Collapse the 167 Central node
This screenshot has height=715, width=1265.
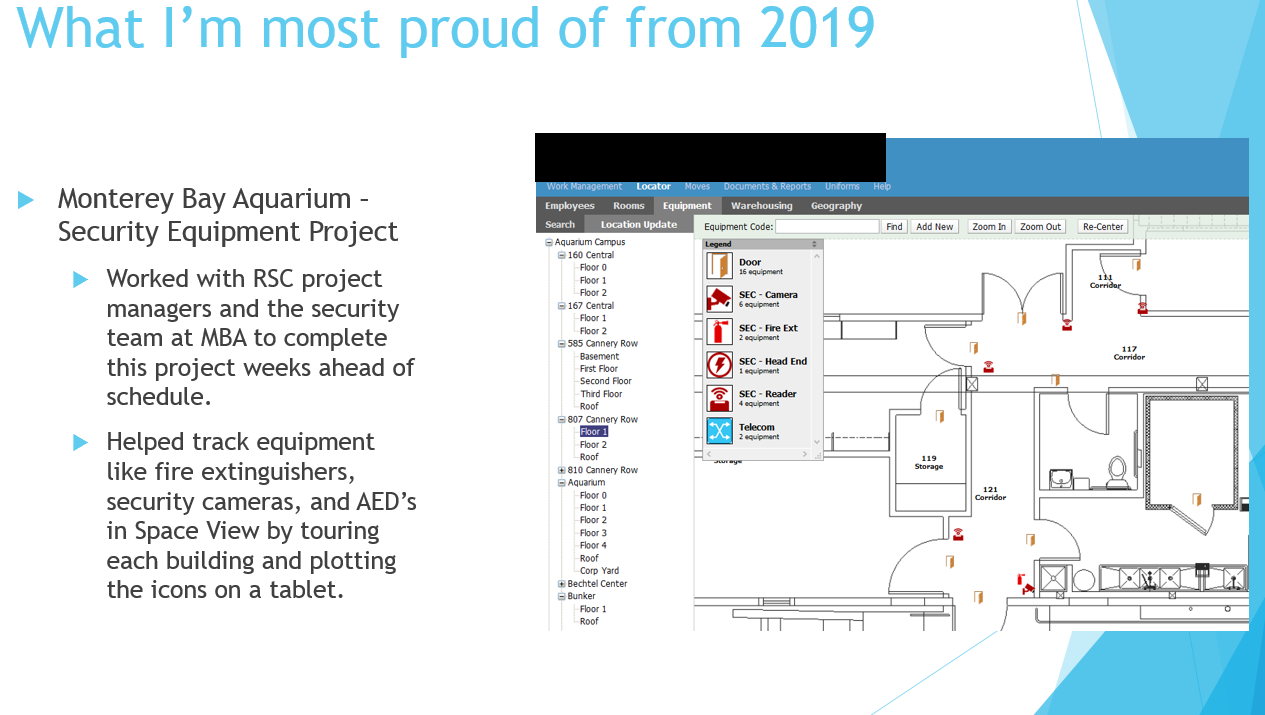561,306
